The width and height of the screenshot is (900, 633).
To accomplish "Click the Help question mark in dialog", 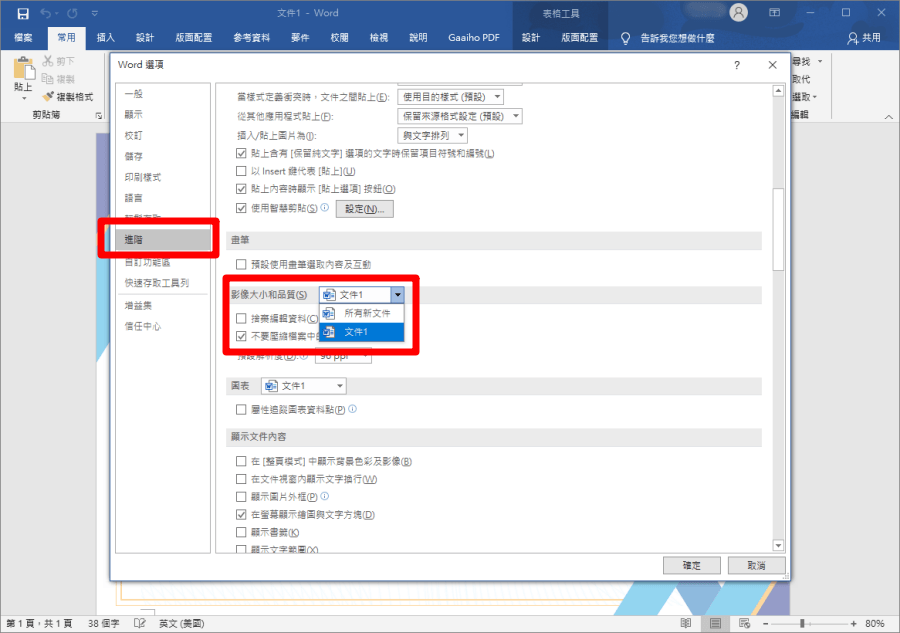I will [x=737, y=65].
